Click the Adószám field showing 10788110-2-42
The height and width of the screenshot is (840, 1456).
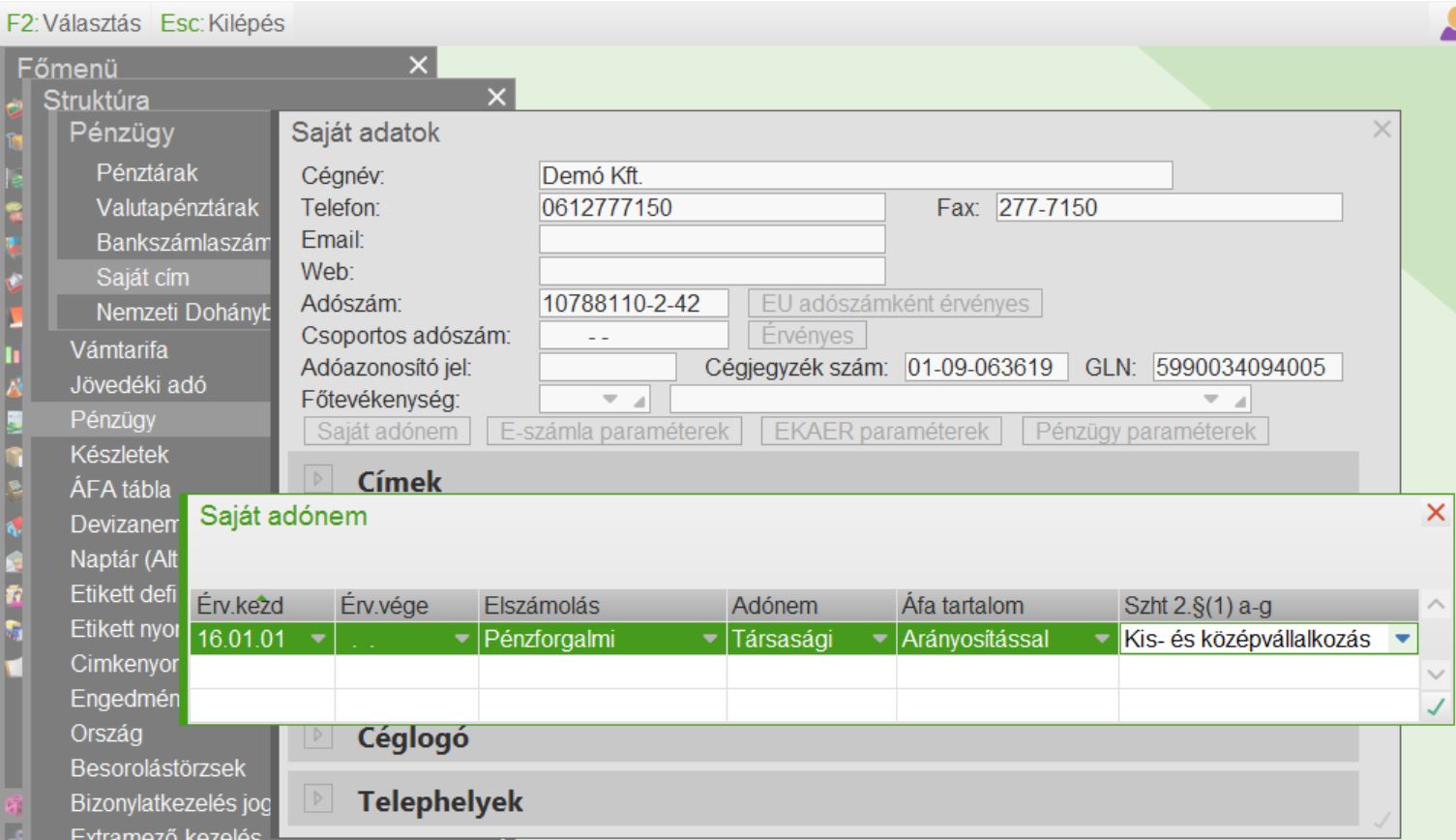pos(634,303)
